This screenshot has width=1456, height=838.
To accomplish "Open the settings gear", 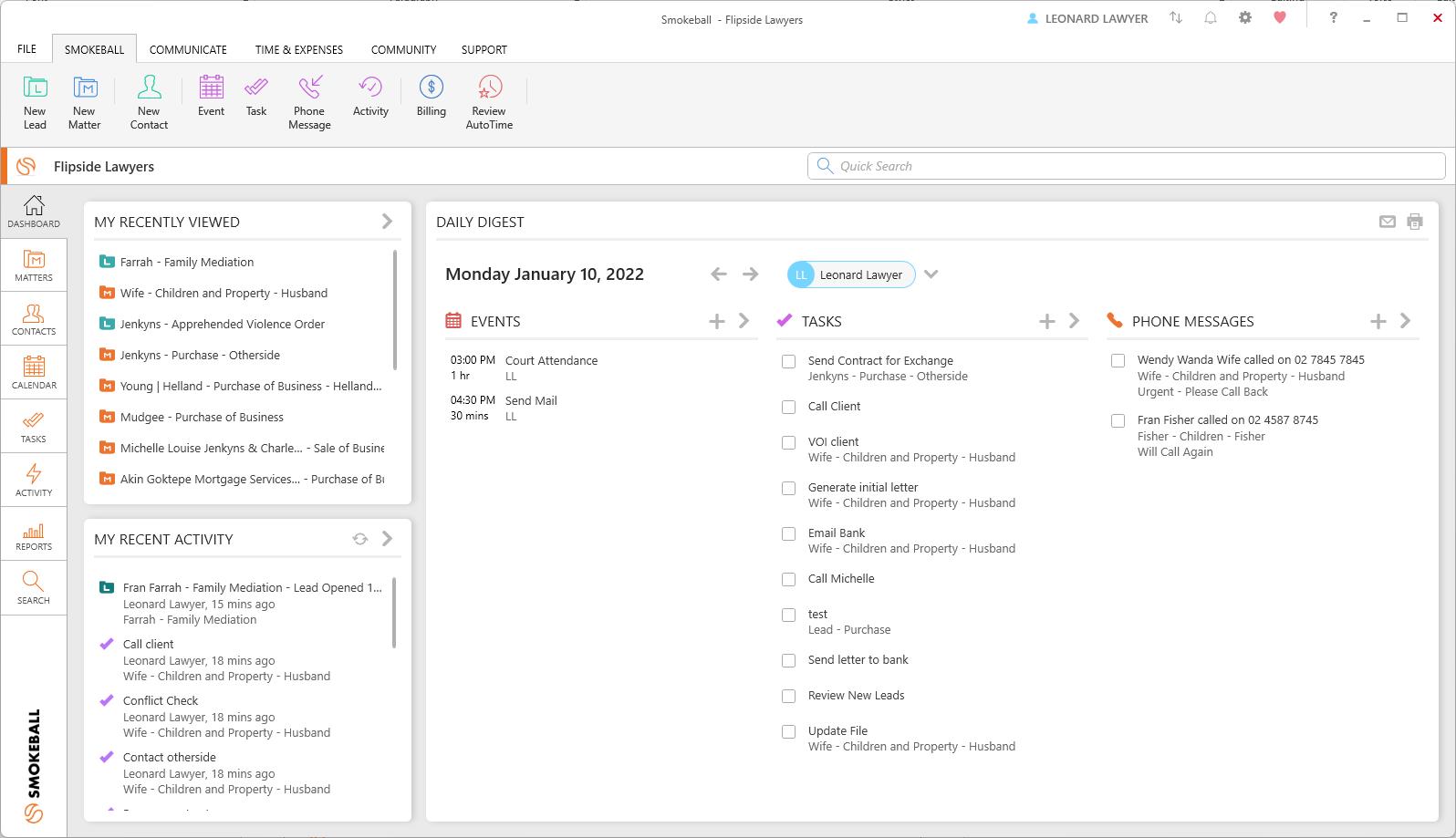I will click(x=1245, y=17).
